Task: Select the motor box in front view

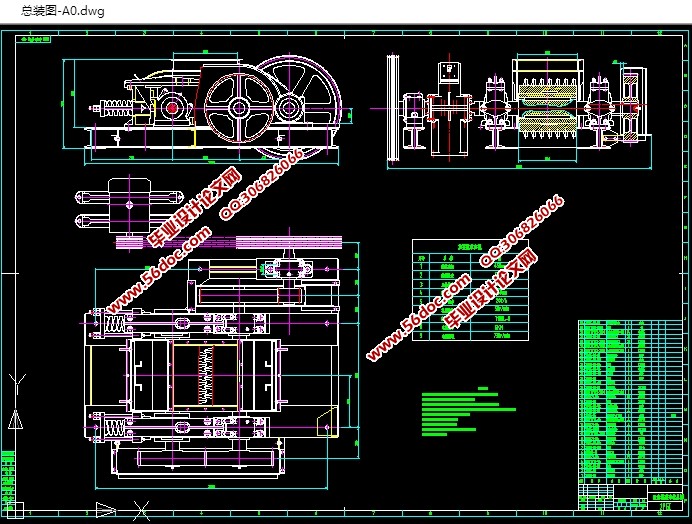Action: coord(444,73)
